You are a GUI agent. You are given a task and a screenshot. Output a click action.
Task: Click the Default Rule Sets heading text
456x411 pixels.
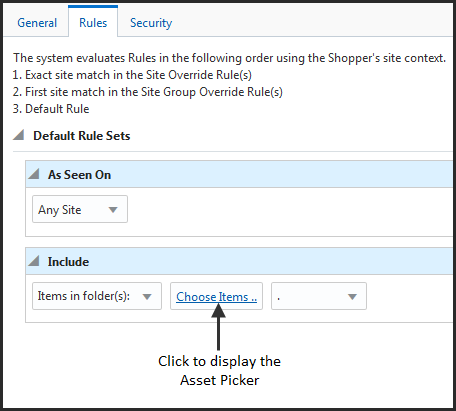click(x=82, y=136)
